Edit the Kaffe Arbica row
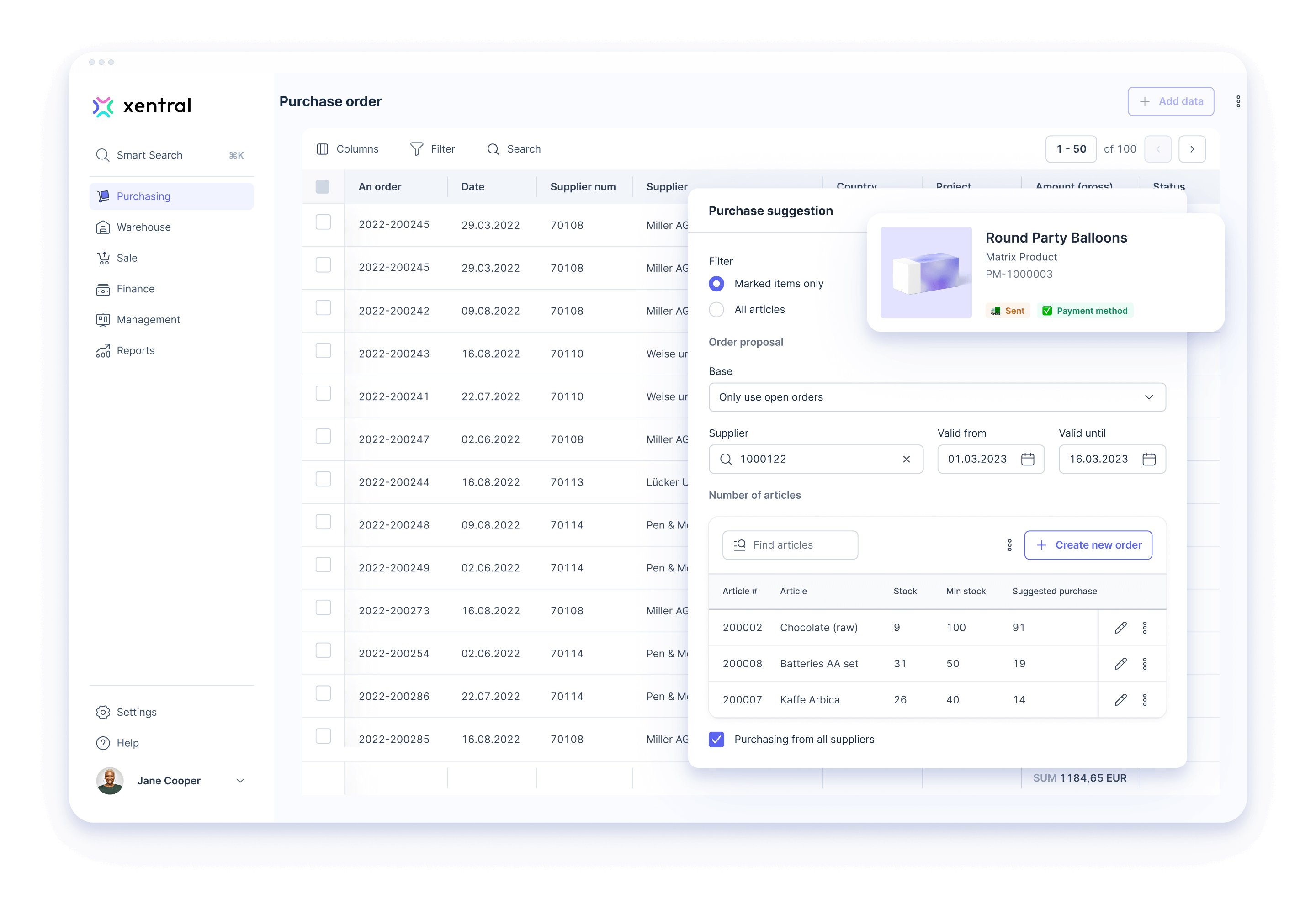 tap(1120, 699)
